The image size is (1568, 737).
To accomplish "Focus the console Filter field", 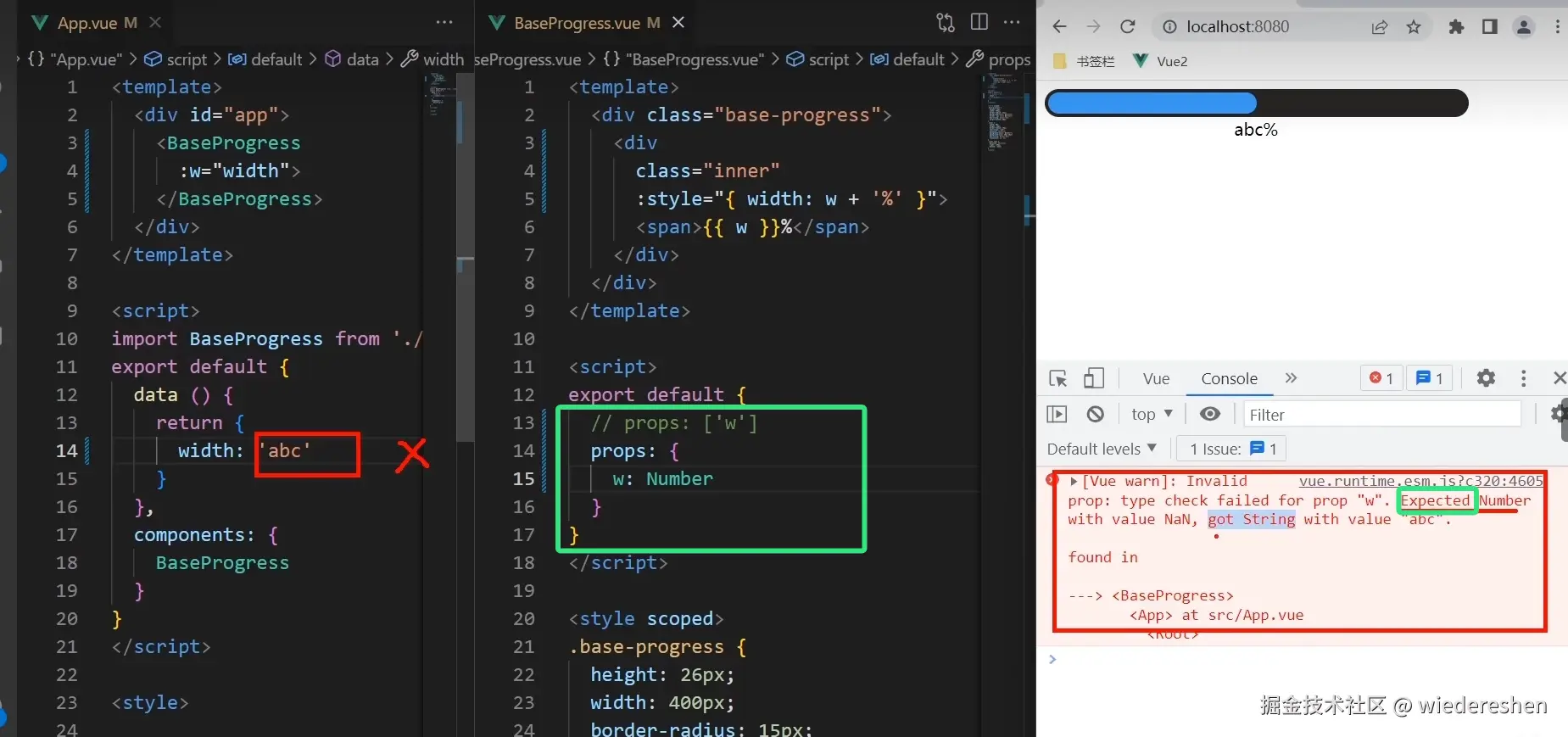I will point(1382,415).
